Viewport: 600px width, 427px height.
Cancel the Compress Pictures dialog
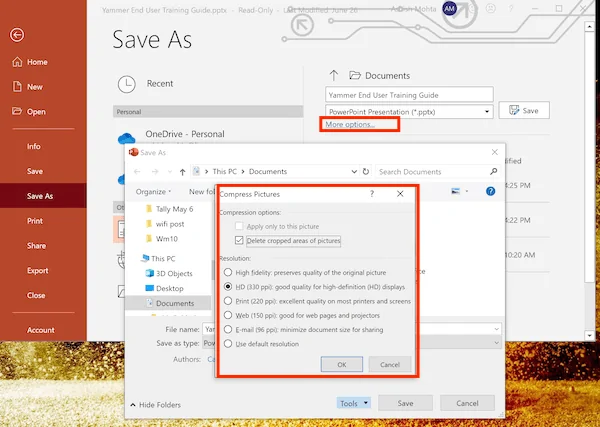click(x=390, y=364)
